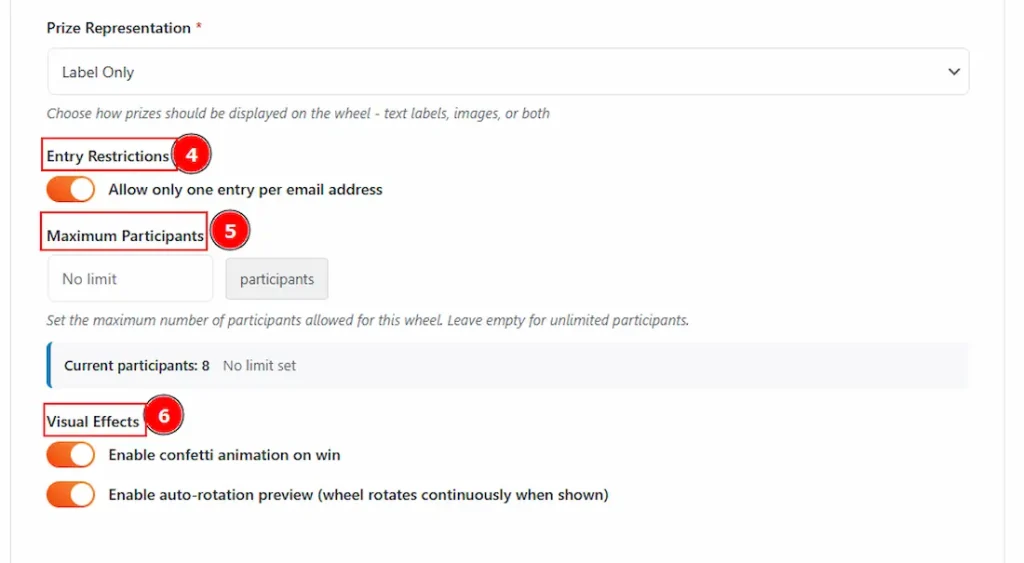The width and height of the screenshot is (1024, 563).
Task: Click the 'No limit set' status text
Action: (259, 366)
